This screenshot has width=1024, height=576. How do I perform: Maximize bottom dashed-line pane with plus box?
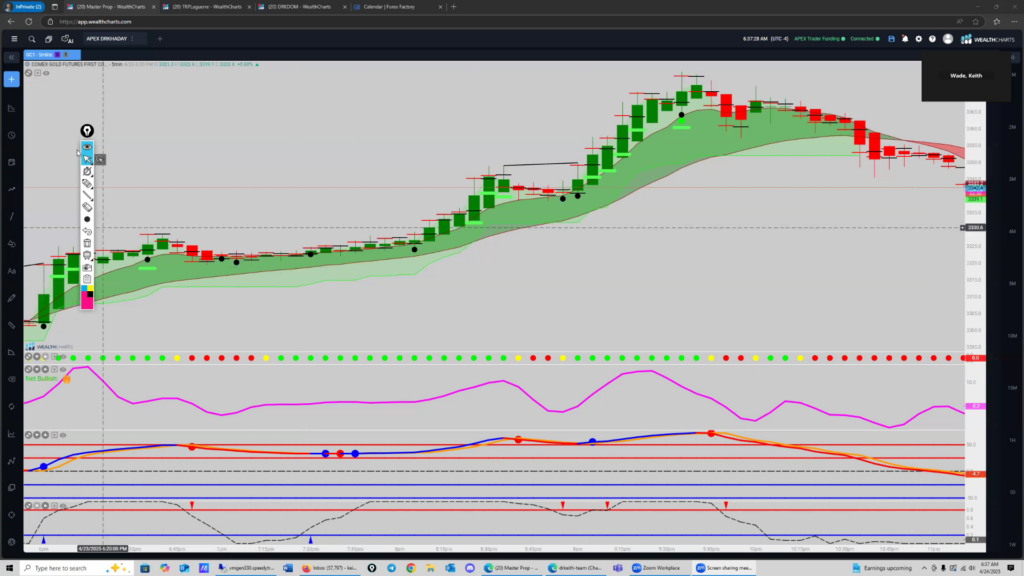pos(54,505)
